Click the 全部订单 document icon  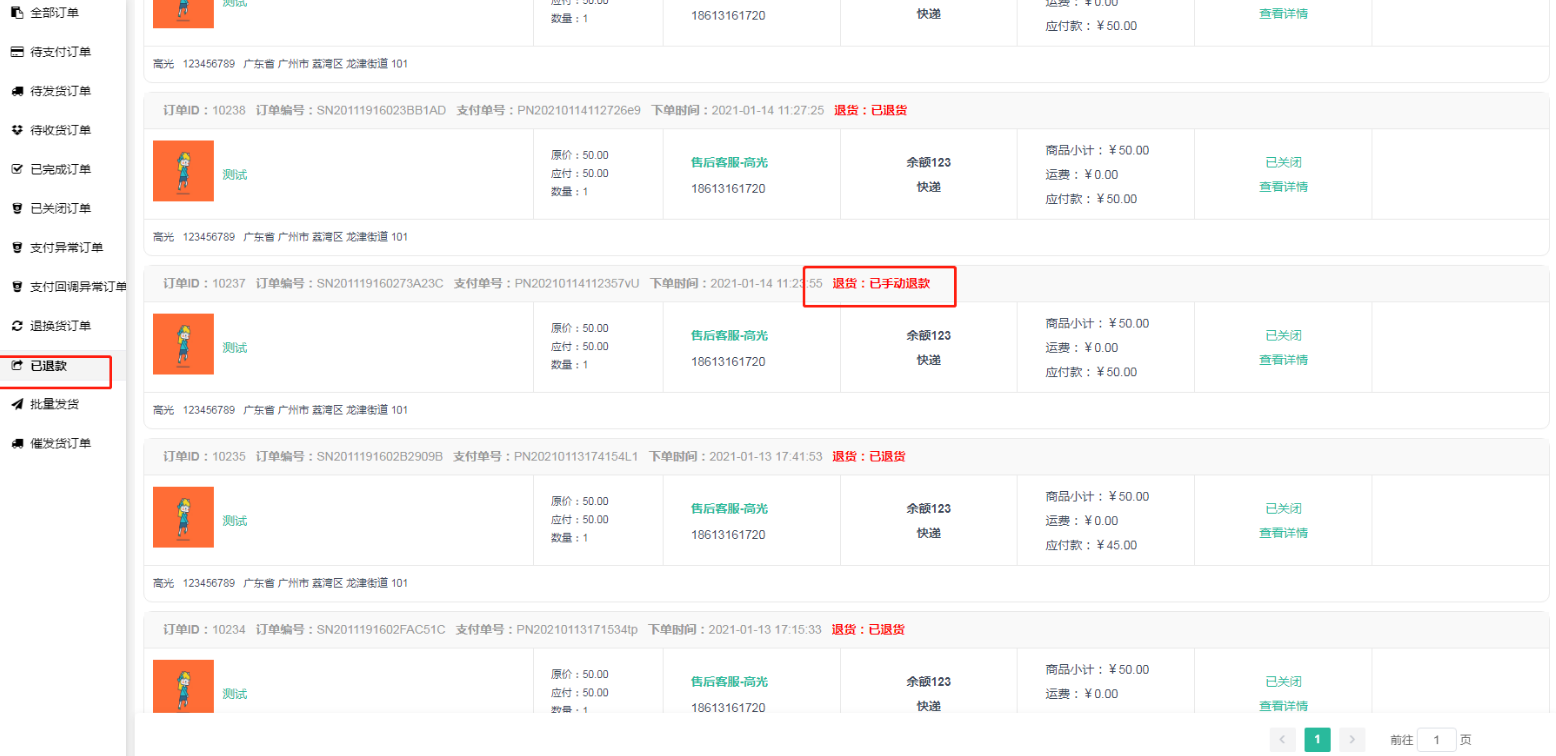point(17,12)
